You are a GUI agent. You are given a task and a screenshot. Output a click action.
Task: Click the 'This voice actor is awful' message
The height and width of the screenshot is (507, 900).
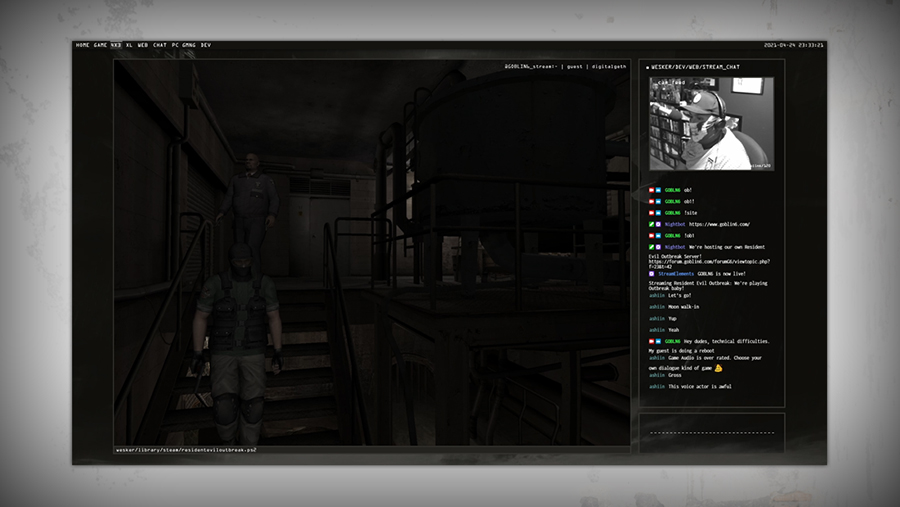[700, 387]
